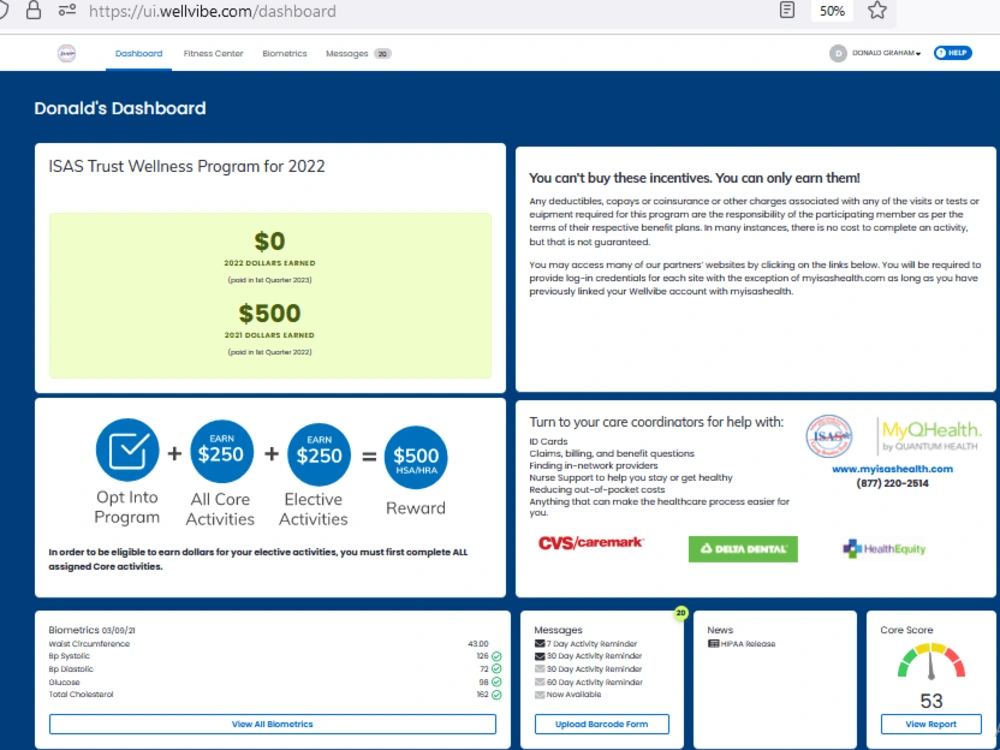Expand the Donald Graham account dropdown
This screenshot has width=1000, height=750.
point(886,54)
